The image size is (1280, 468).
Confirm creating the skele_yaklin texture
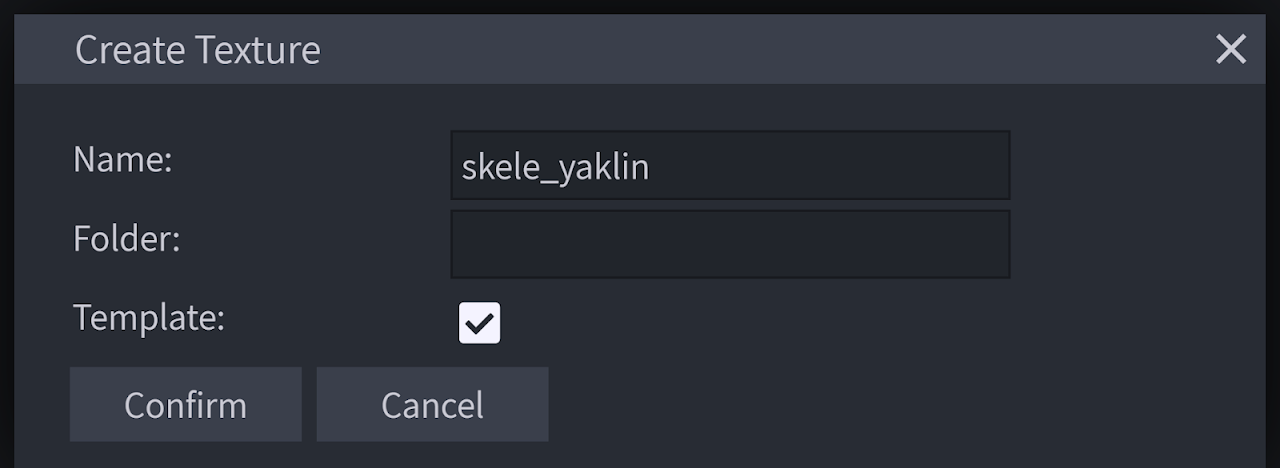pos(185,404)
